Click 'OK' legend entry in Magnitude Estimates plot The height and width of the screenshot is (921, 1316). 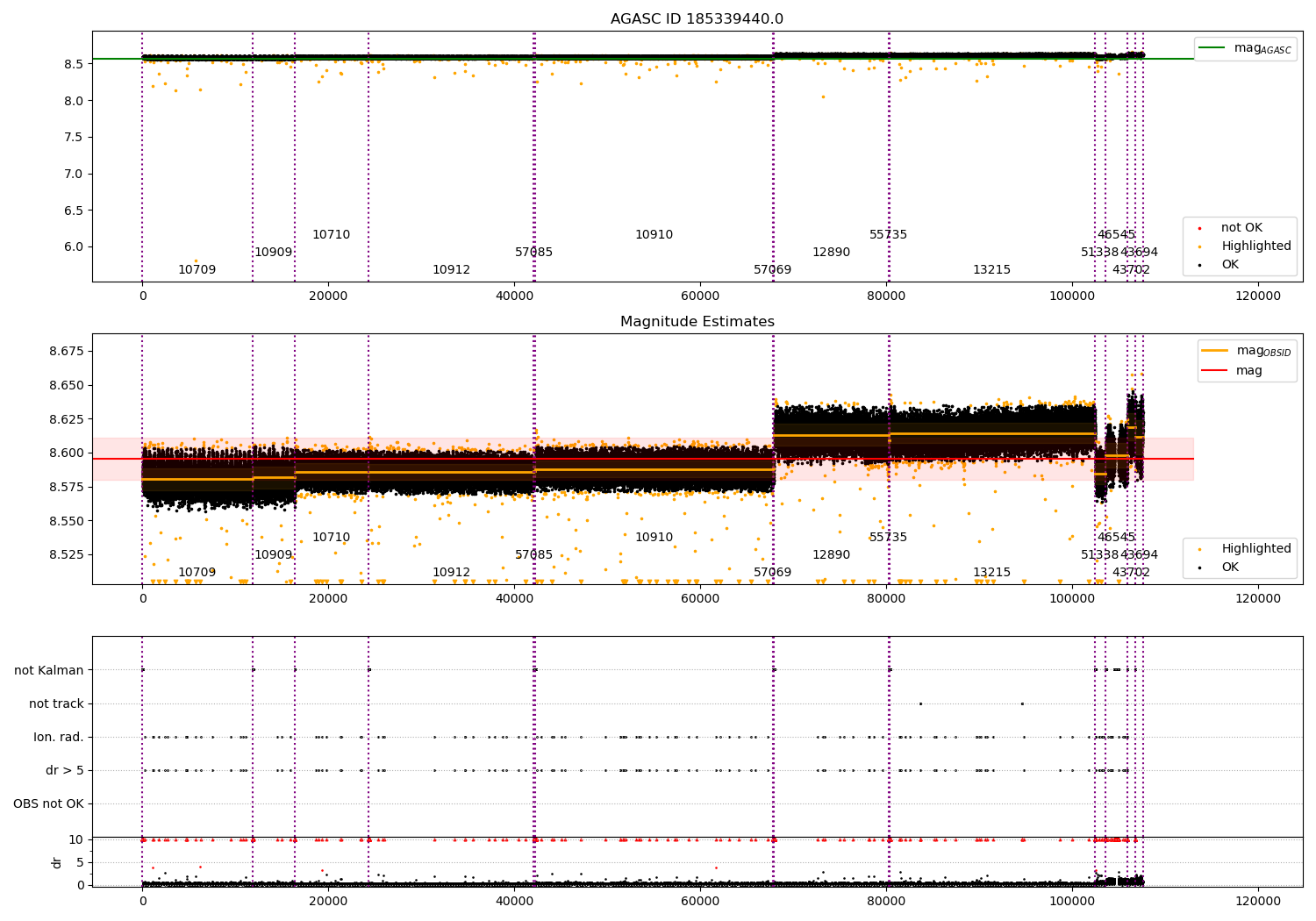pos(1230,568)
